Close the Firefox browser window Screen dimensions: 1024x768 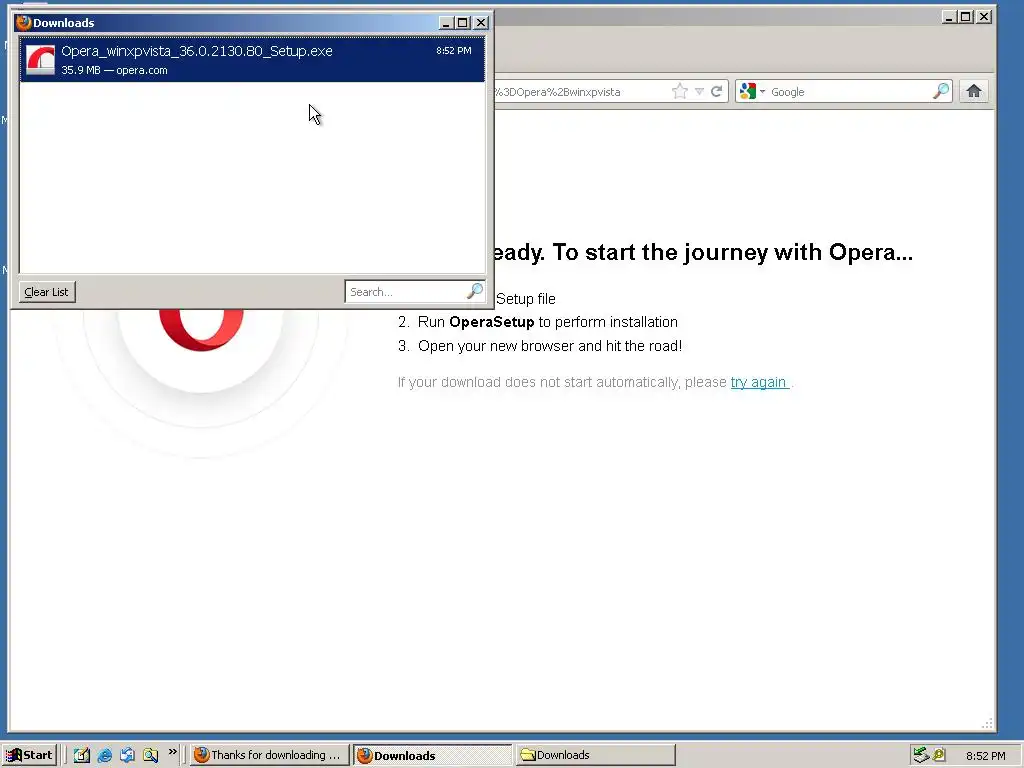pos(984,17)
